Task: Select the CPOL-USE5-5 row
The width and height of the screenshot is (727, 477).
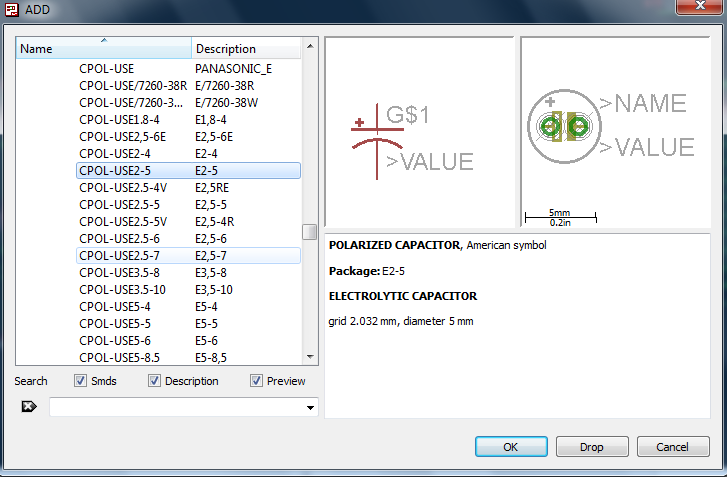Action: [188, 324]
